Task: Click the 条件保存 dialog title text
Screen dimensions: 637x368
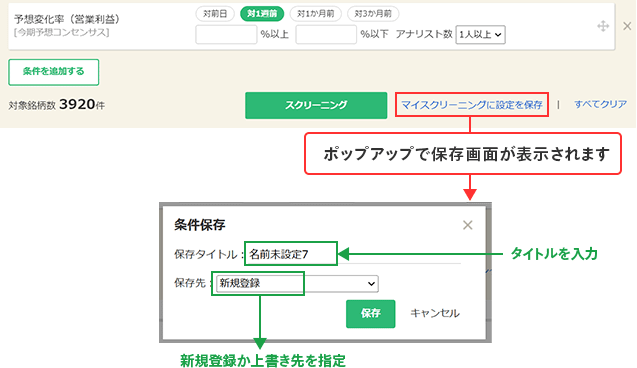Action: coord(199,225)
